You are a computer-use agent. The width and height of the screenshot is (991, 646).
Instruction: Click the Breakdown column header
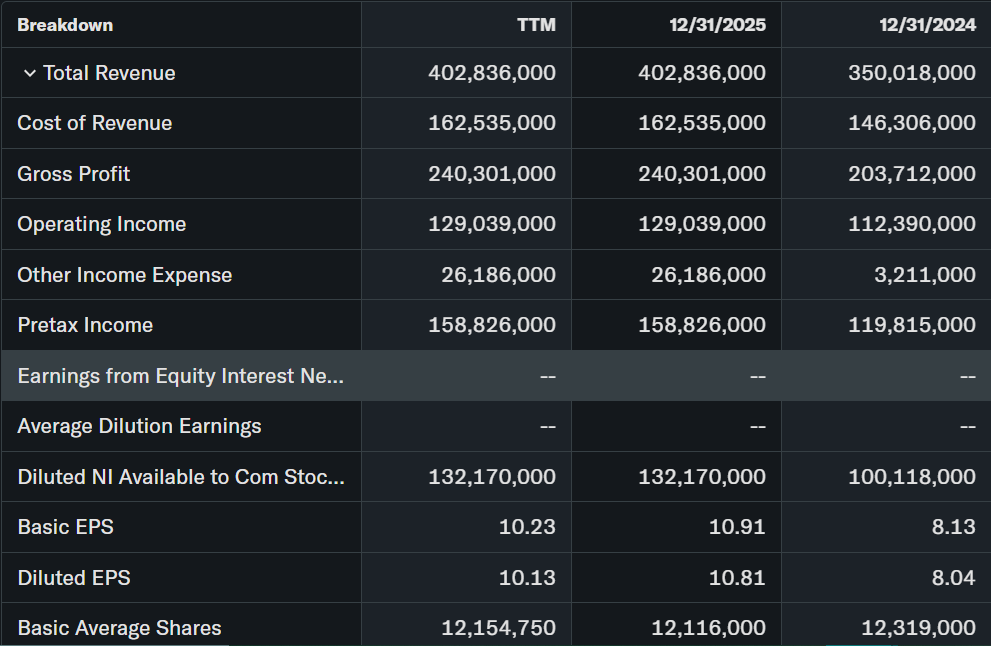click(65, 25)
